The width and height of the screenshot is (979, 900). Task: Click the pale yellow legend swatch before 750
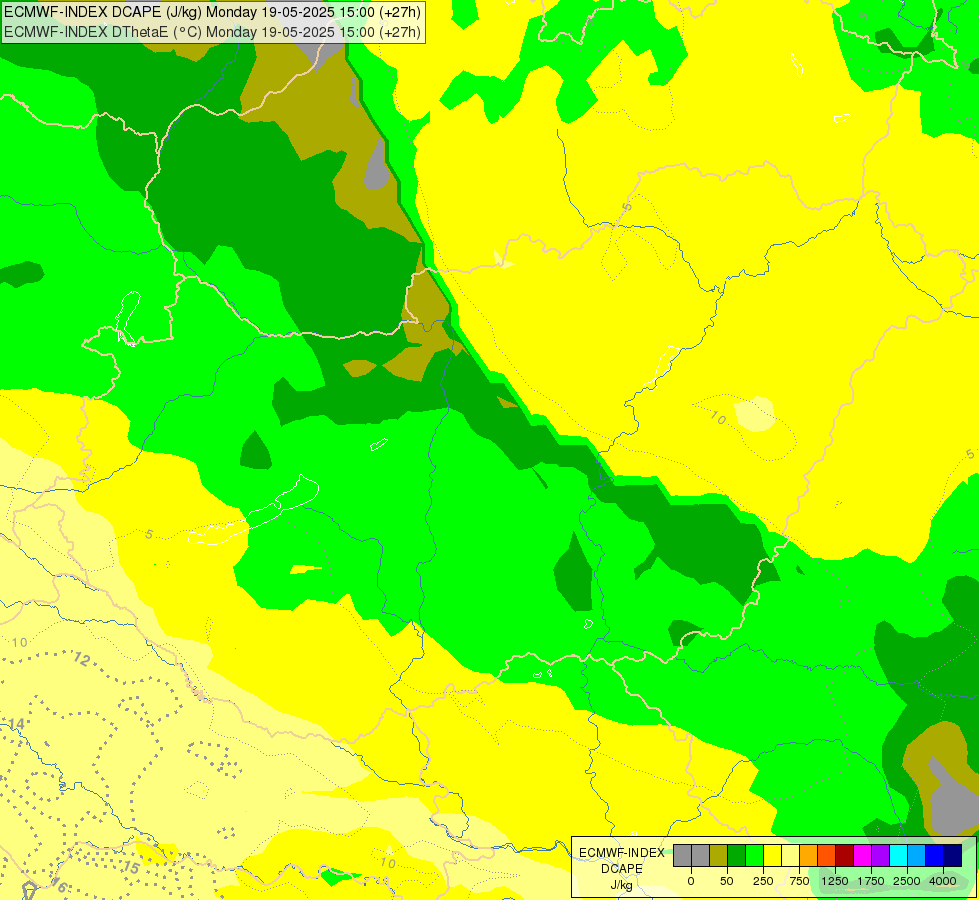[x=790, y=856]
